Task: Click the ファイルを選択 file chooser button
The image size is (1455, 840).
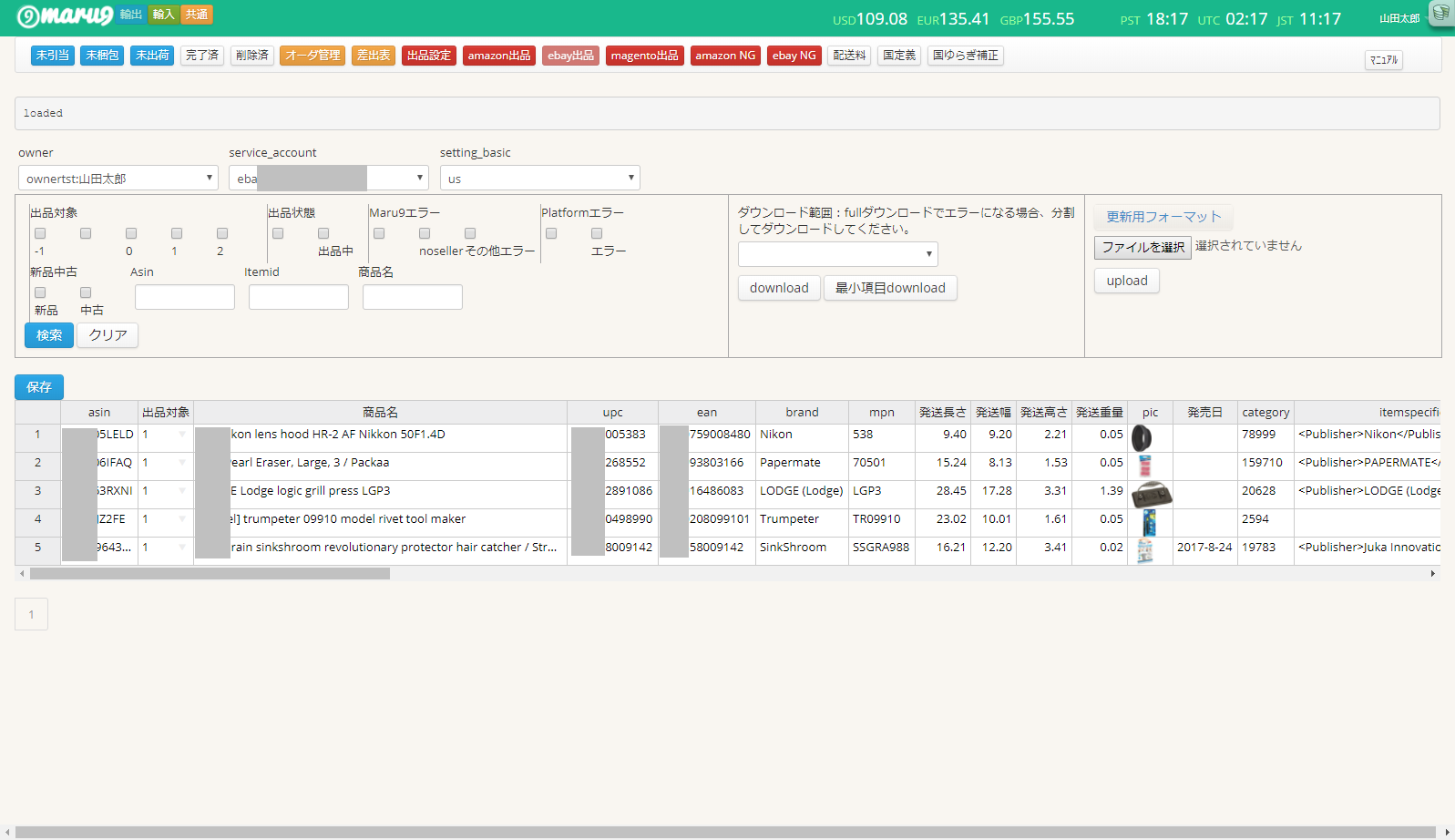Action: (x=1142, y=247)
